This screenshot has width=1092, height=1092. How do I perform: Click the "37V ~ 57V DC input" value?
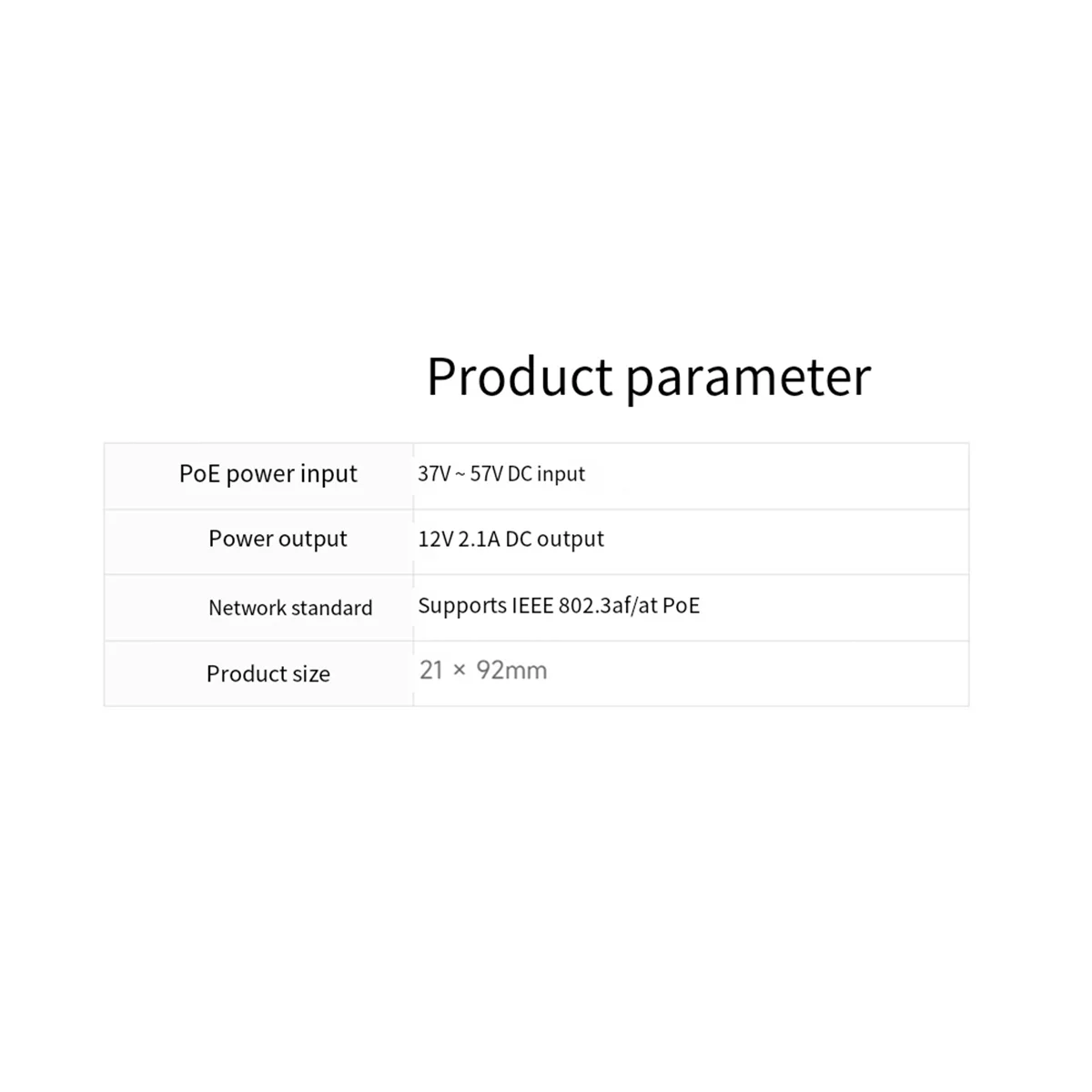coord(500,474)
